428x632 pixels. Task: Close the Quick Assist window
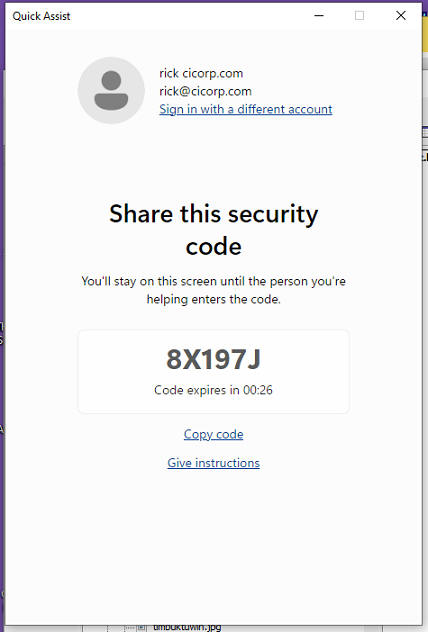401,16
